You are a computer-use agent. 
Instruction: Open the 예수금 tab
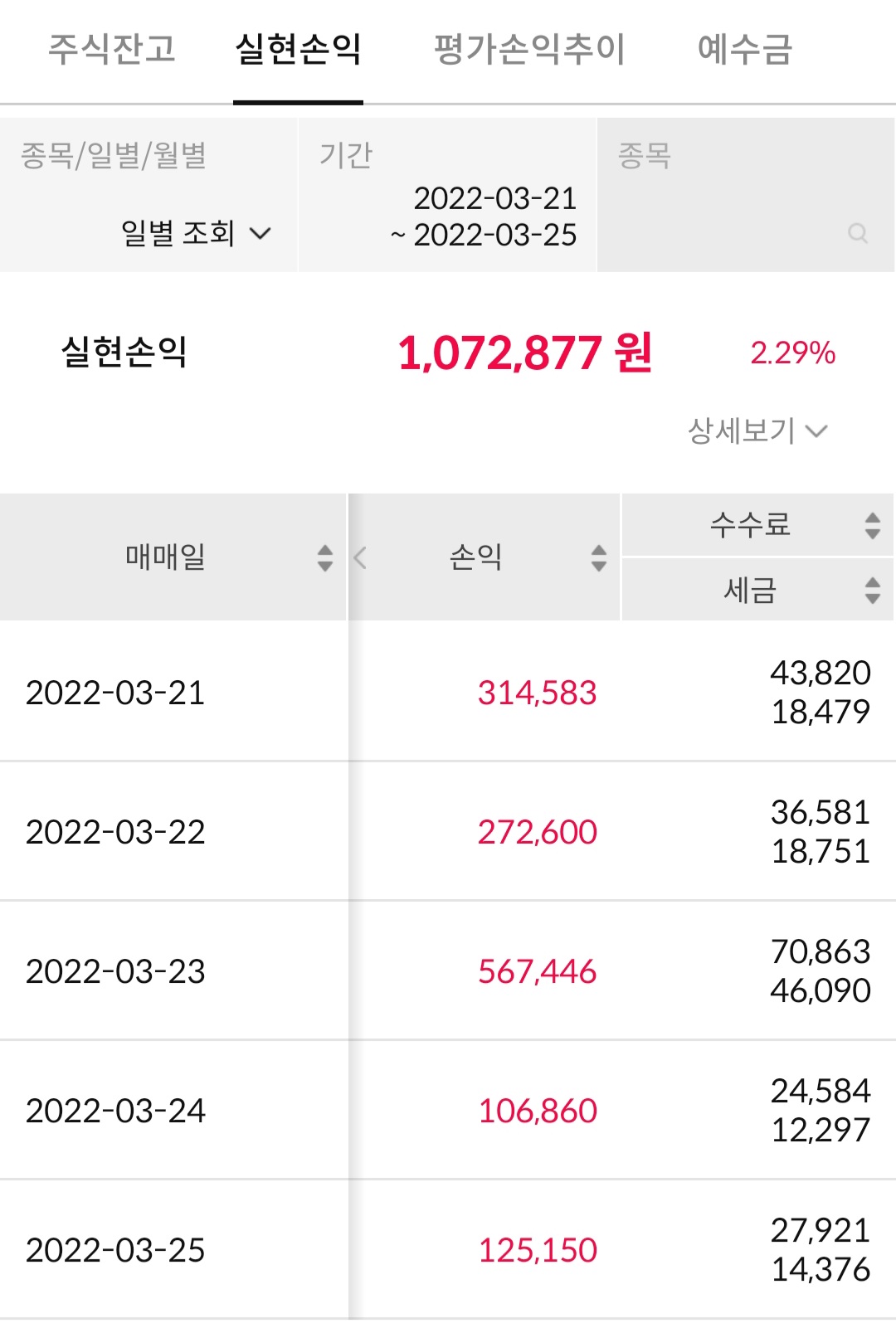click(745, 49)
